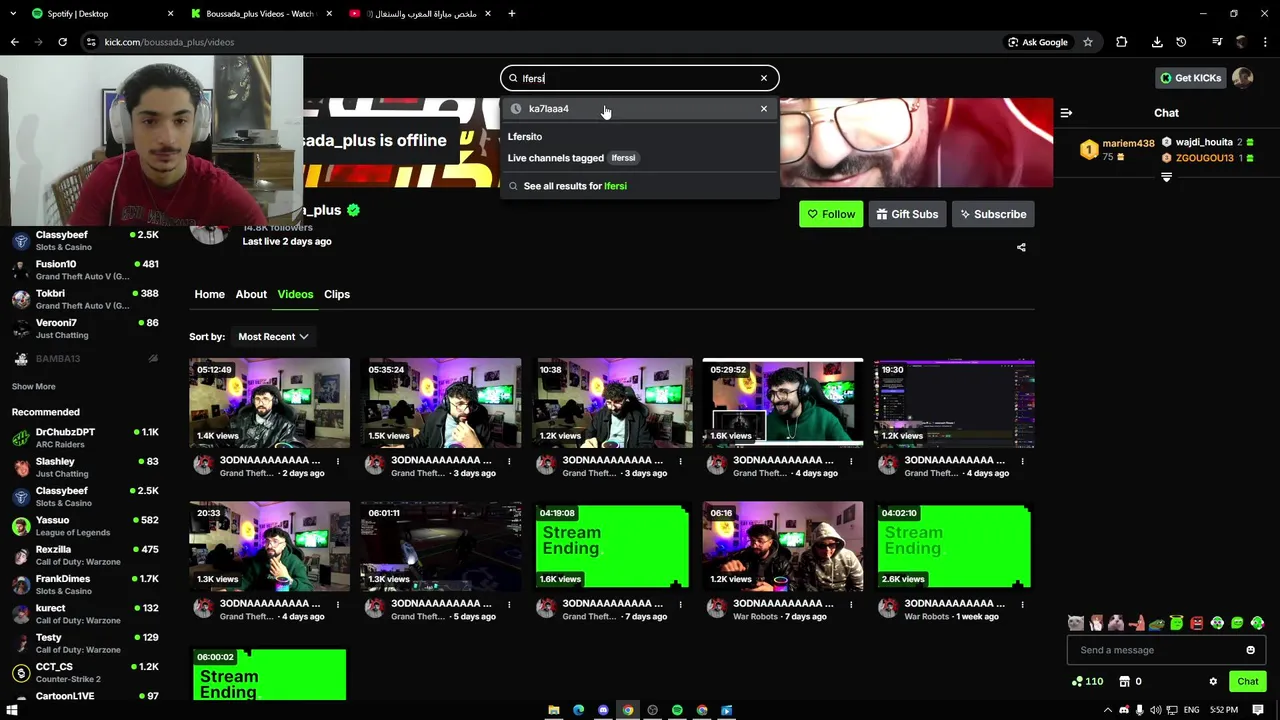Image resolution: width=1280 pixels, height=720 pixels.
Task: Switch to the About tab
Action: click(x=251, y=294)
